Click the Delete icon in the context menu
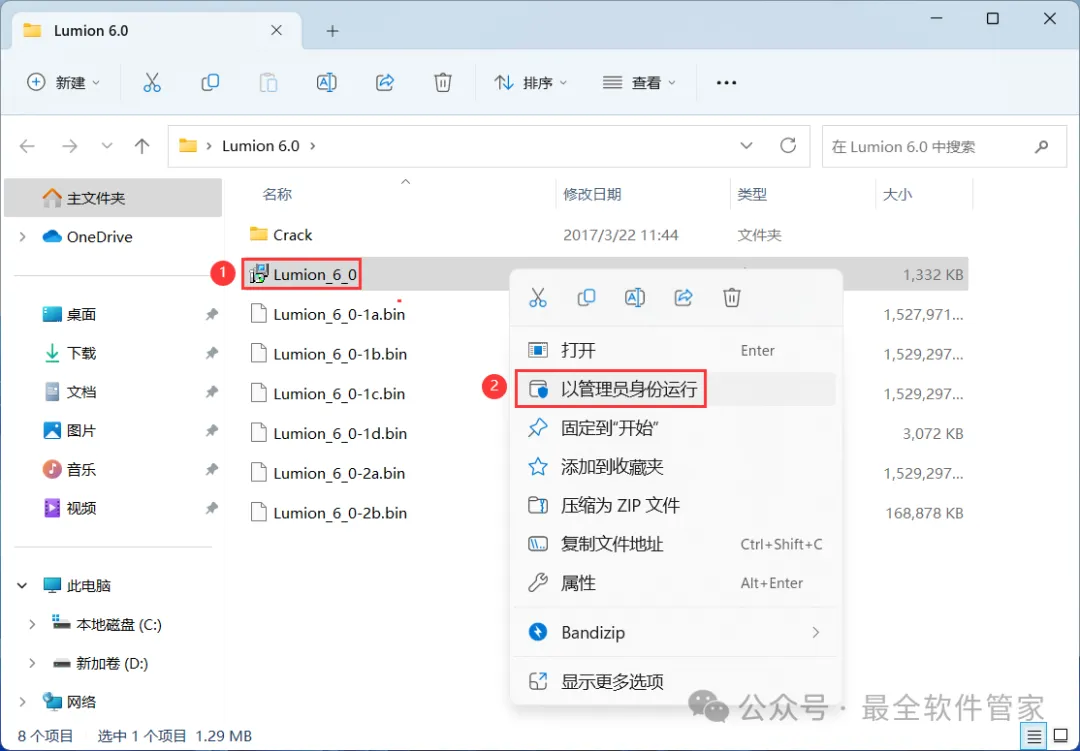This screenshot has height=751, width=1080. [731, 298]
